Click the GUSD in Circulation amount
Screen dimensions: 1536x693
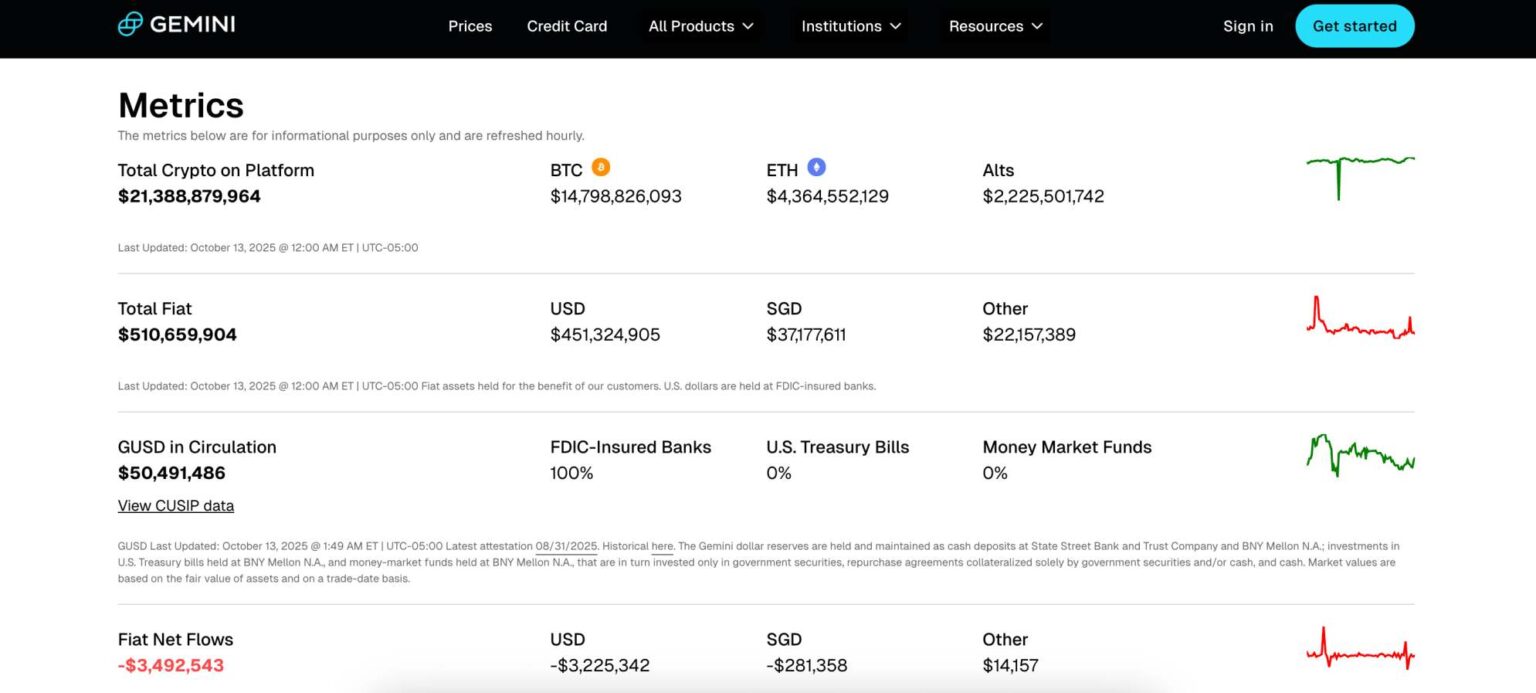click(171, 472)
